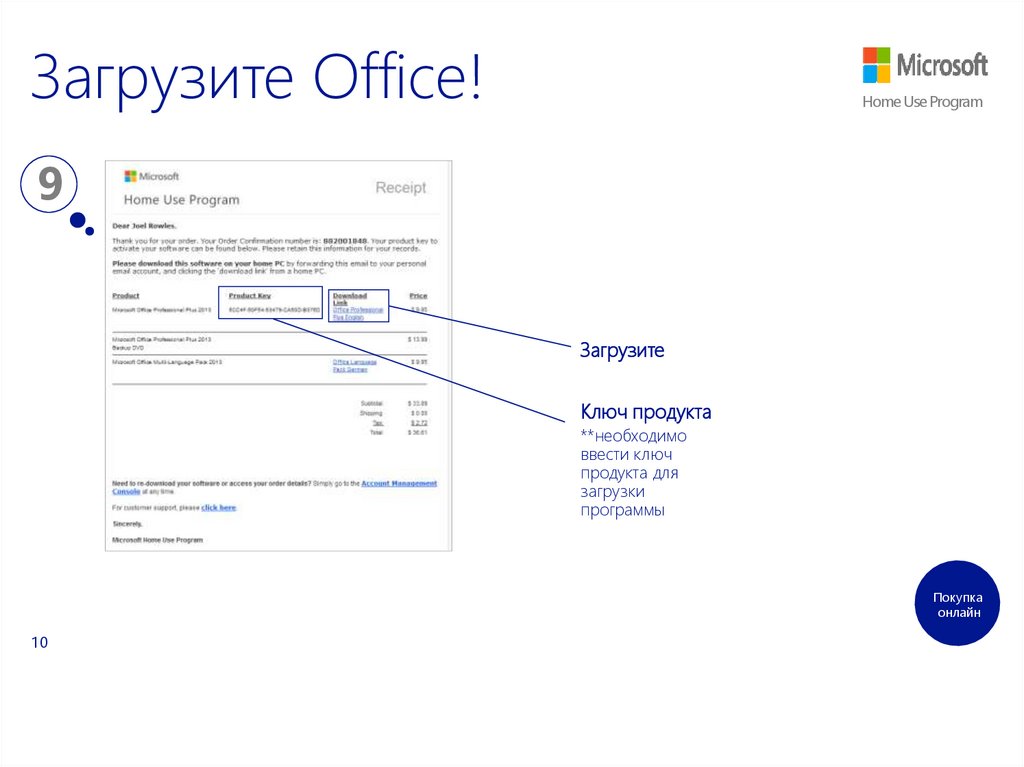Screen dimensions: 1024x767
Task: Click the Microsoft Home Use Program signature line
Action: point(157,540)
